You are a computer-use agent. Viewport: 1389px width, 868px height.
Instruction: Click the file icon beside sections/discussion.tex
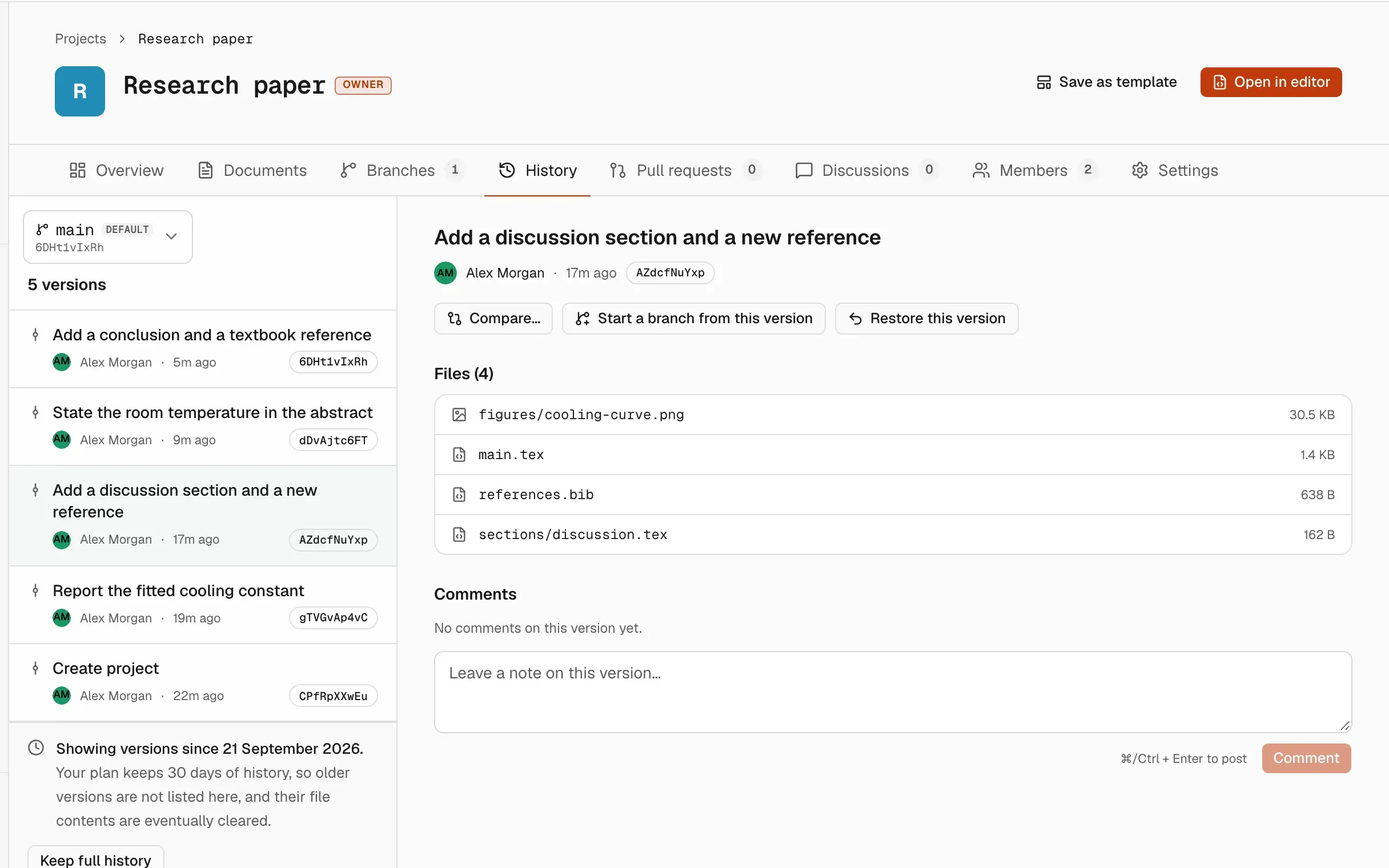pos(459,535)
